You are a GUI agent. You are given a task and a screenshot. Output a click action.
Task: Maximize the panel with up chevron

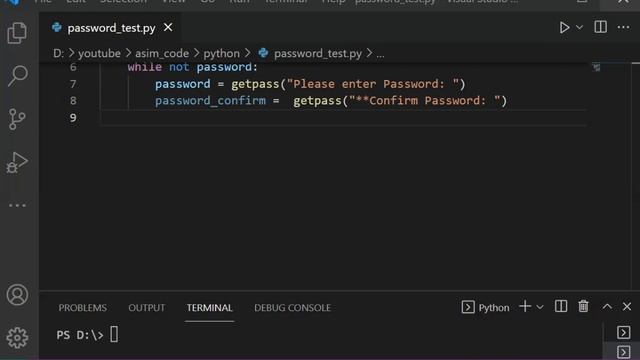(607, 307)
